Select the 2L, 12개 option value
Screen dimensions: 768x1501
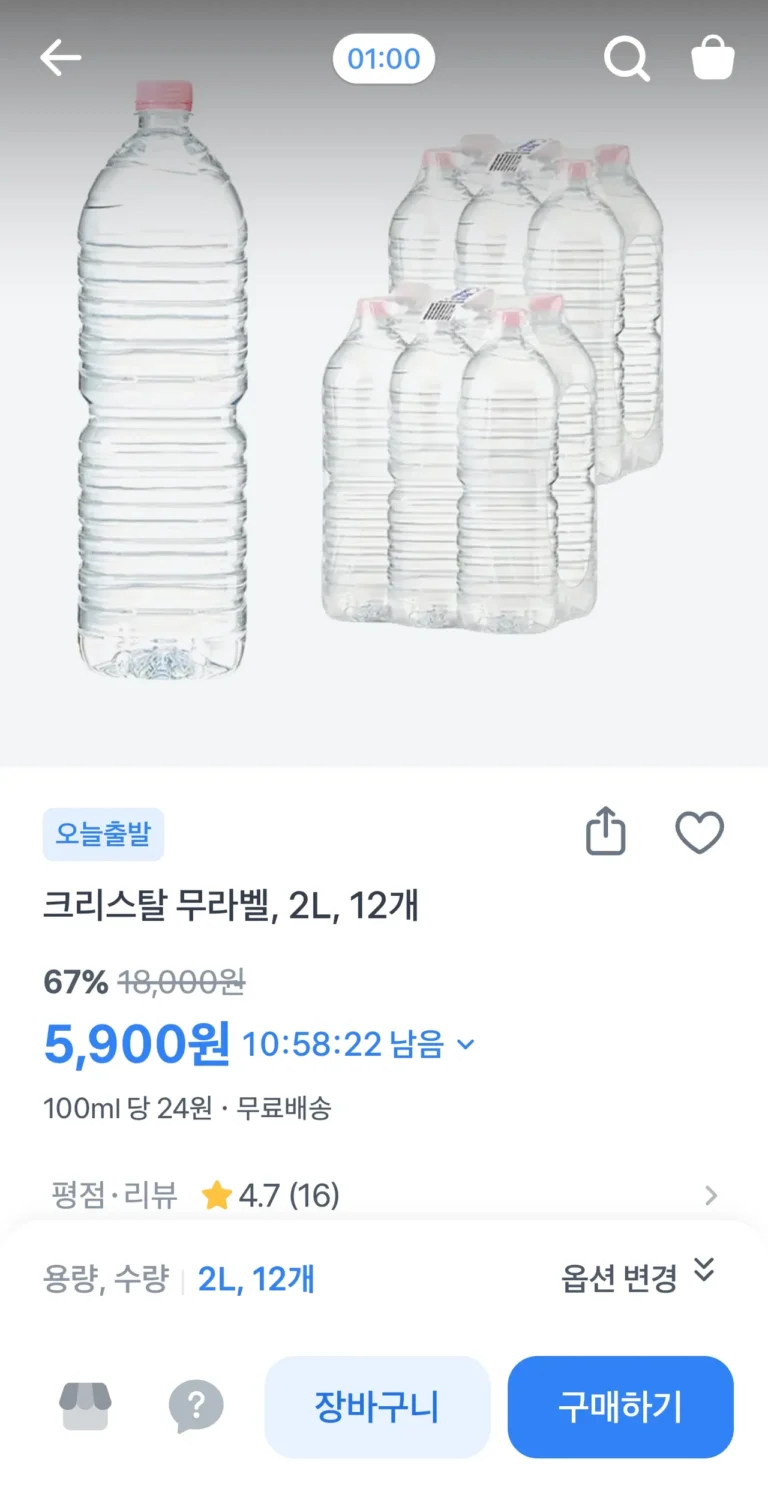(x=256, y=1279)
